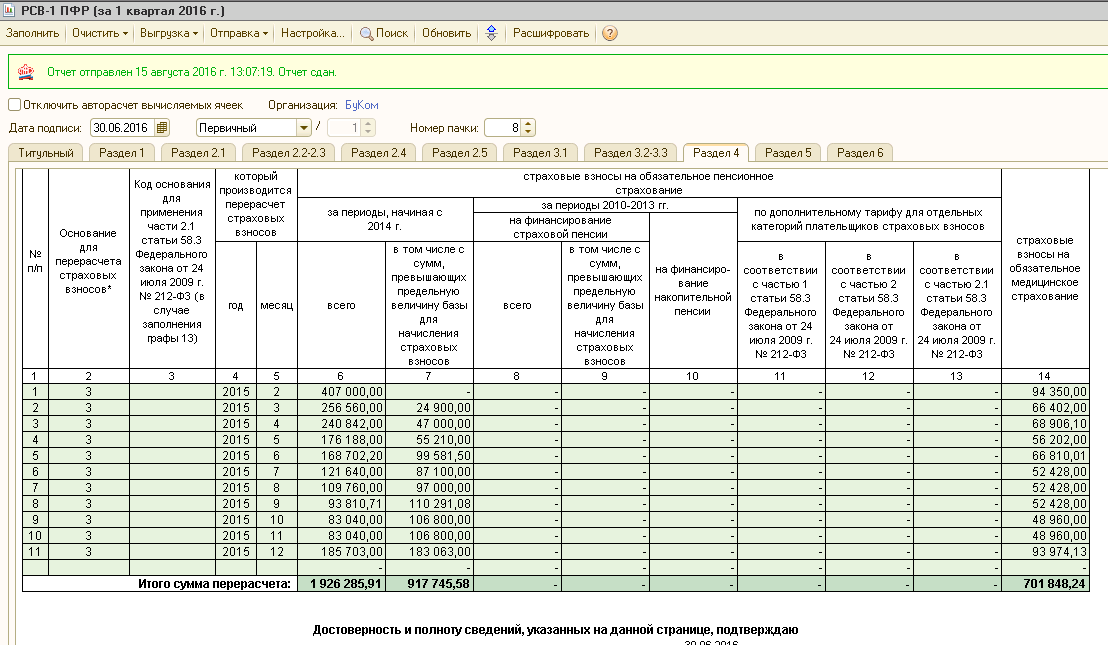Viewport: 1108px width, 645px height.
Task: Click the РСВ-1 ПФР window title icon
Action: pyautogui.click(x=9, y=10)
